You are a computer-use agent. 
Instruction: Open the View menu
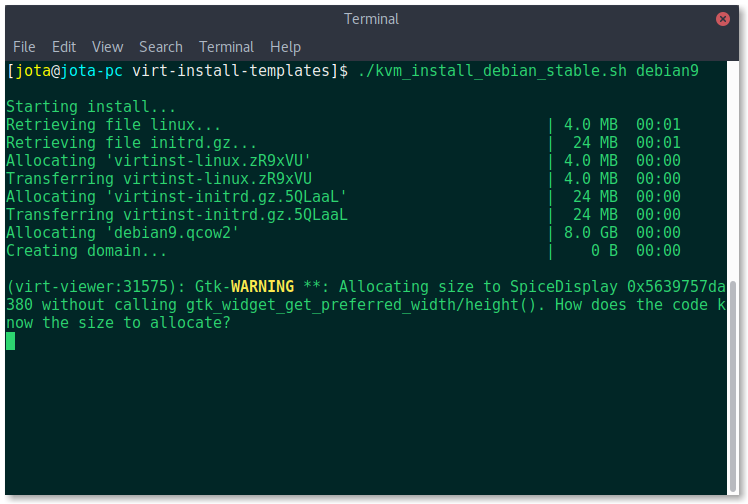click(x=108, y=47)
